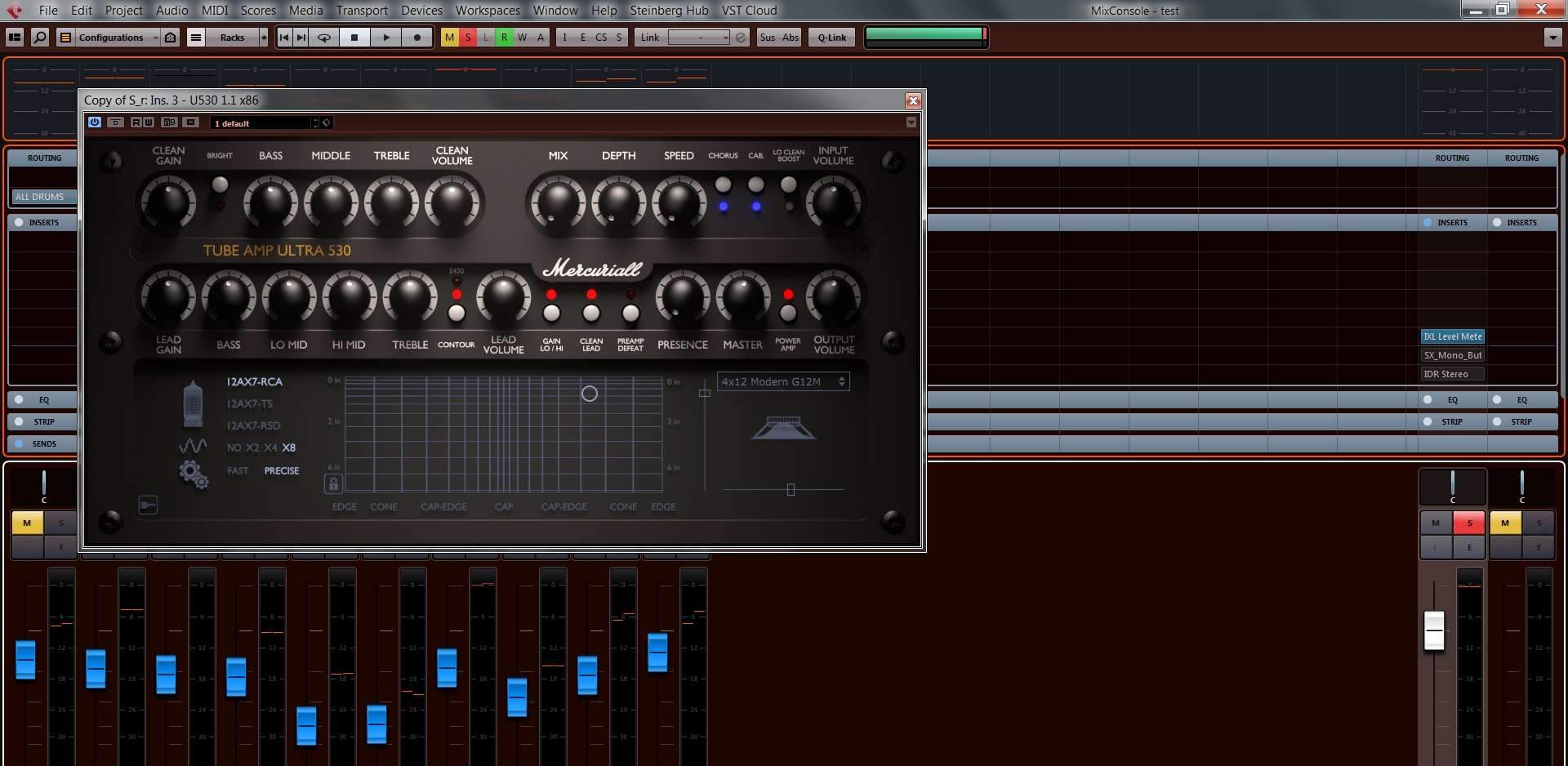Click the Q-Link button
Viewport: 1568px width, 766px height.
click(x=831, y=38)
